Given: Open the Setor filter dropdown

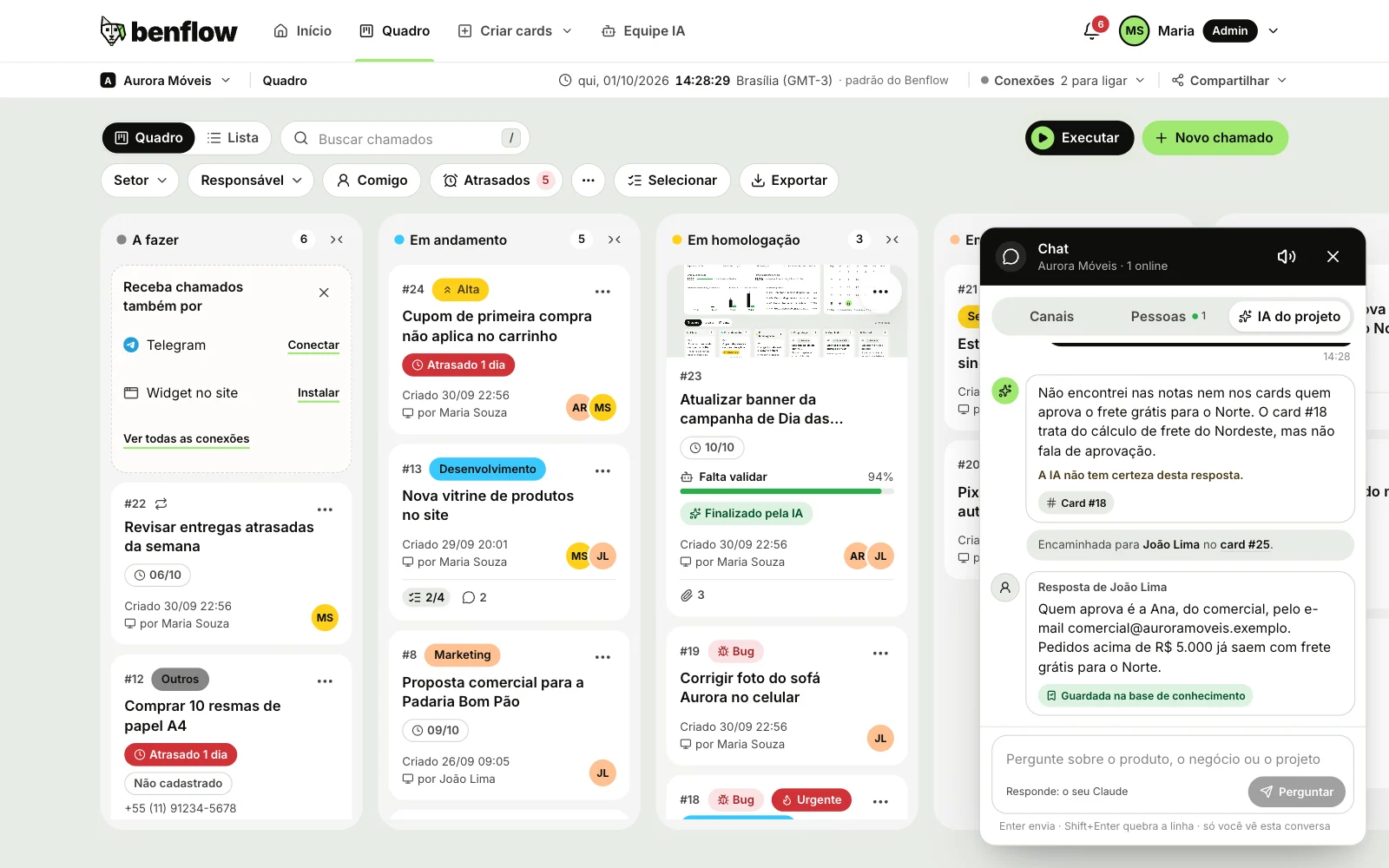Looking at the screenshot, I should pyautogui.click(x=140, y=181).
